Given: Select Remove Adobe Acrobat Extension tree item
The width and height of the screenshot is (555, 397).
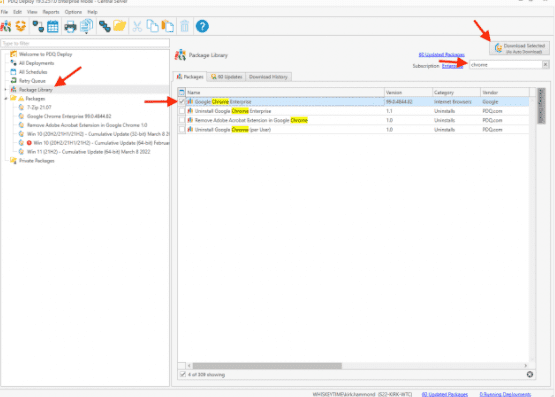Looking at the screenshot, I should coord(87,125).
